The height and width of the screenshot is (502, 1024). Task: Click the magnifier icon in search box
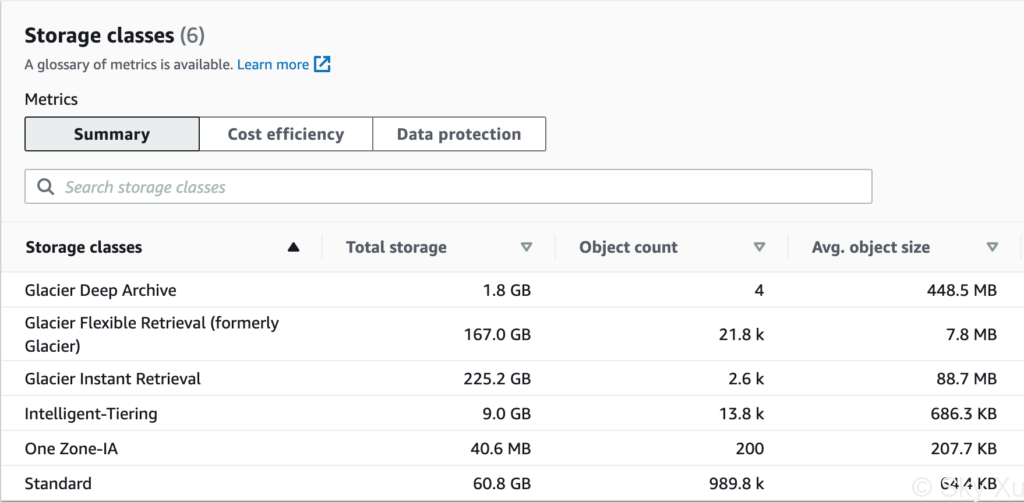(45, 187)
